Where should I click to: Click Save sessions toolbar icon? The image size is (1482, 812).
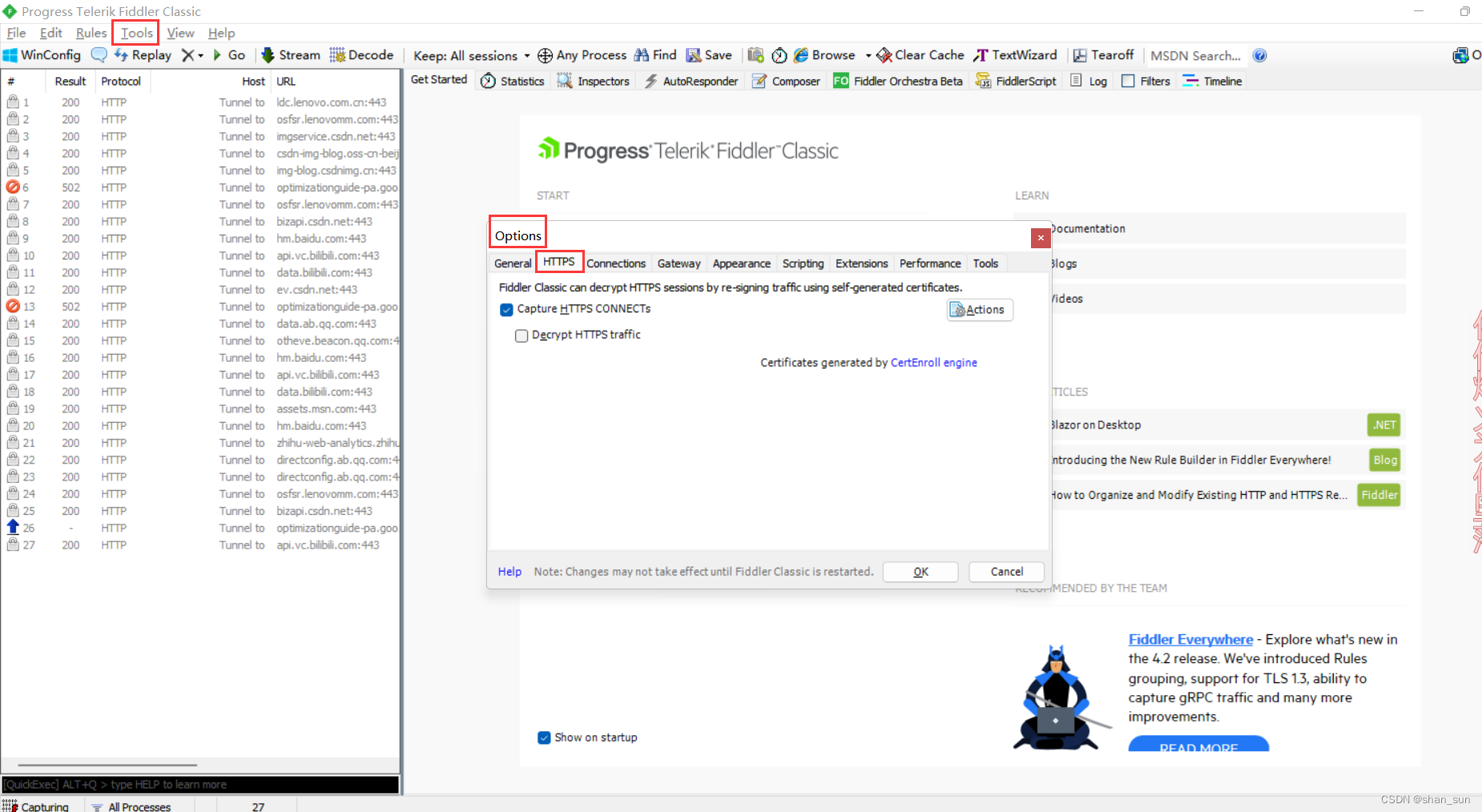tap(709, 55)
